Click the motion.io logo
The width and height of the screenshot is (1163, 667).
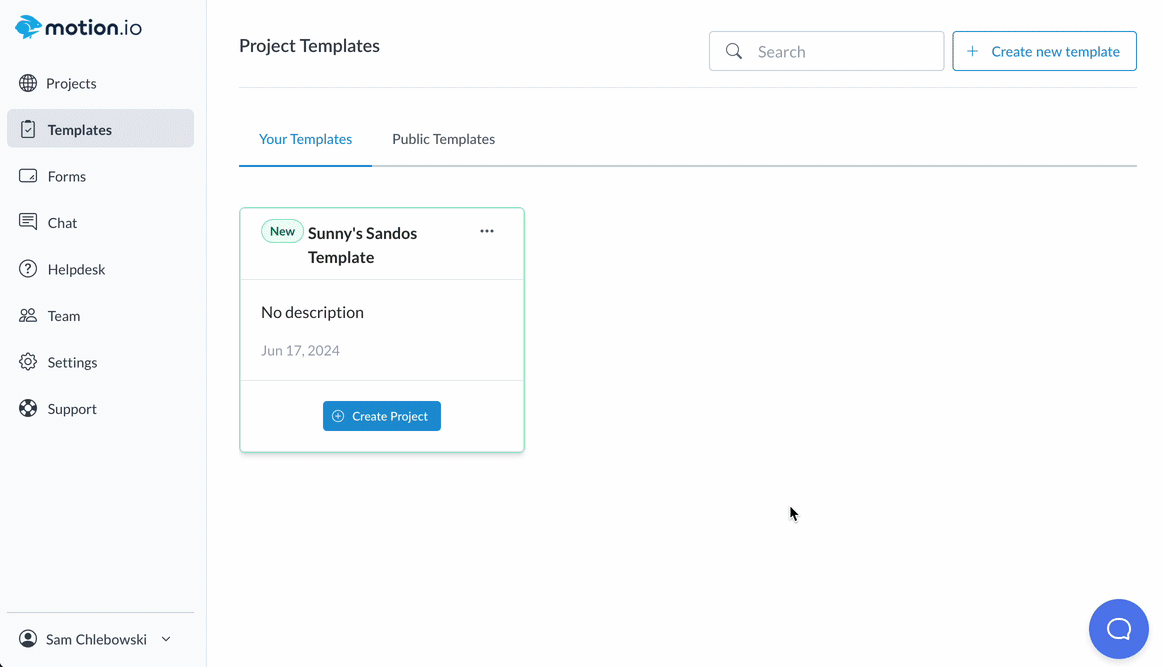(x=78, y=27)
